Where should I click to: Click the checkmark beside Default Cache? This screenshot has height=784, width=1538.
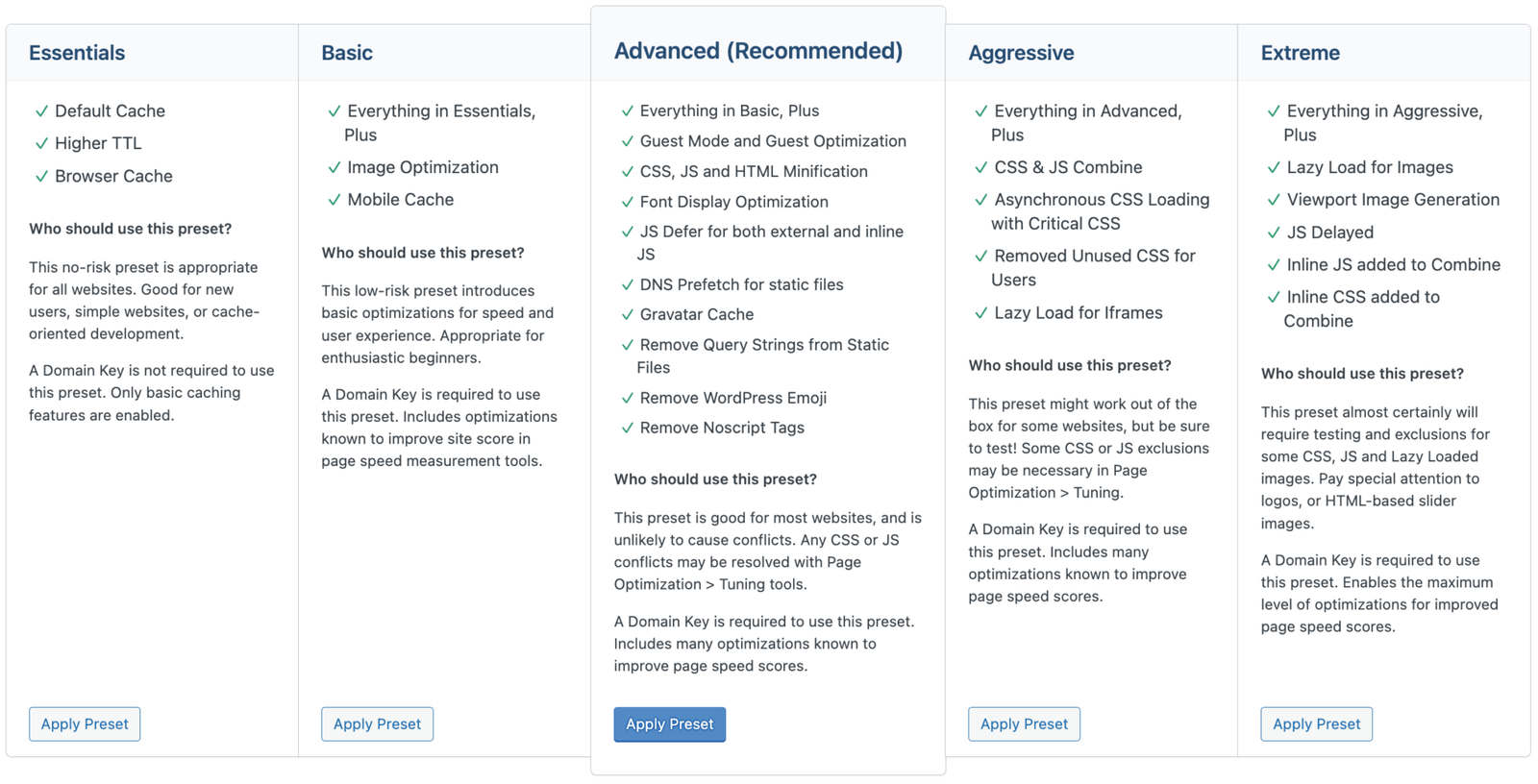(41, 111)
